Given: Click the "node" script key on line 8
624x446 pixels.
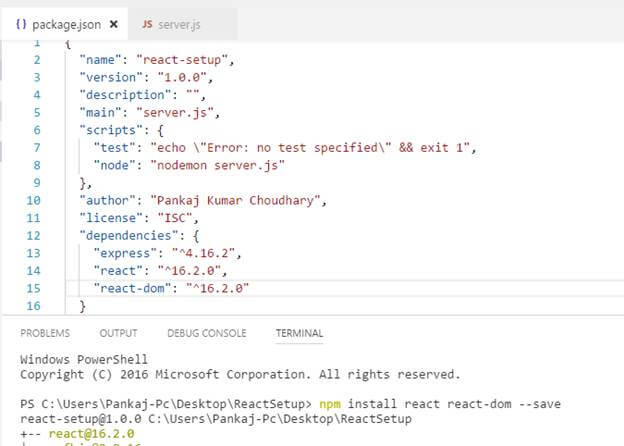Looking at the screenshot, I should (x=115, y=165).
